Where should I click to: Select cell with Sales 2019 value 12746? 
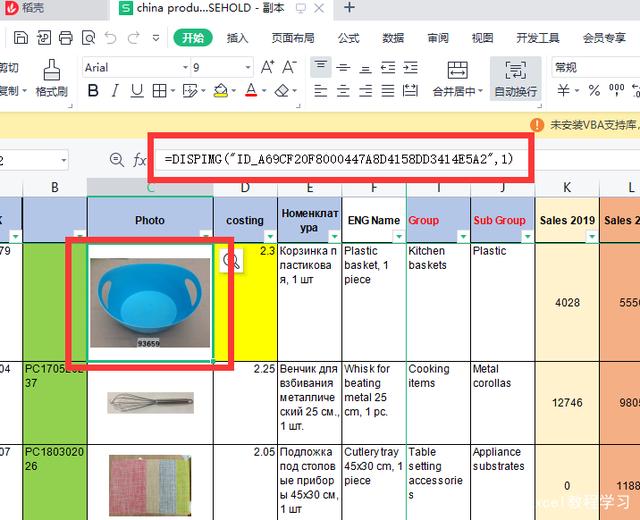(567, 403)
